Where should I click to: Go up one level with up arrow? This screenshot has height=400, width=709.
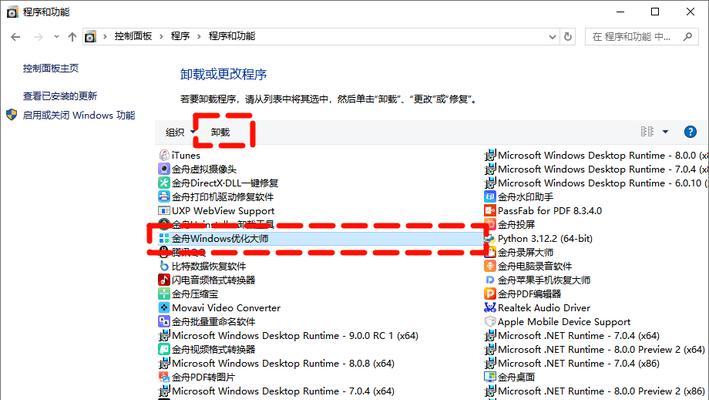tap(72, 37)
